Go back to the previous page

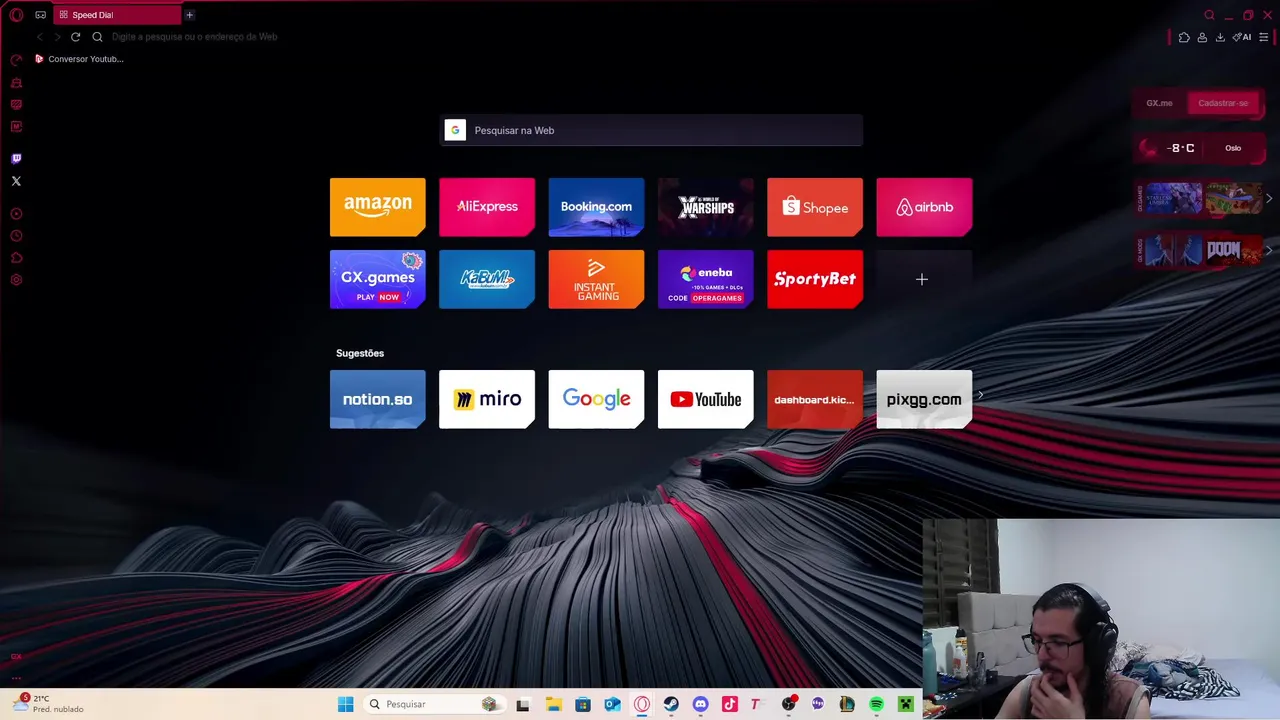click(x=40, y=37)
